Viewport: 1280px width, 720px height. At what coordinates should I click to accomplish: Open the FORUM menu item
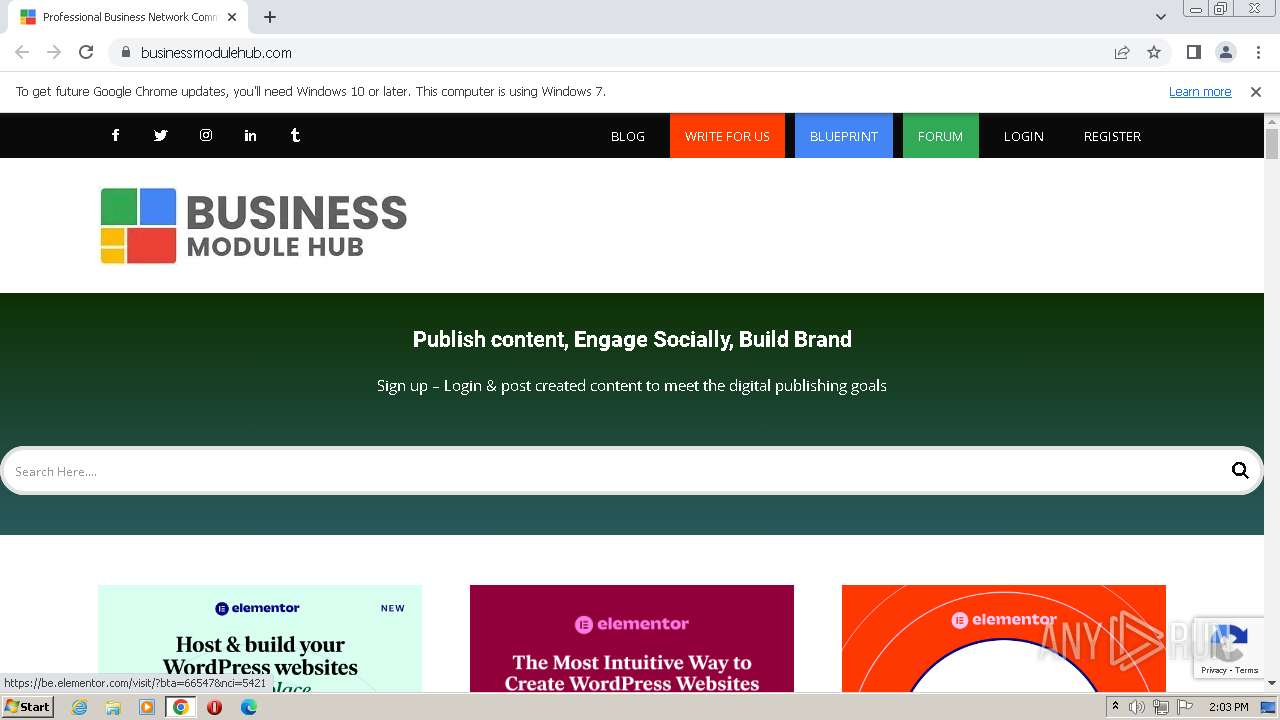940,136
